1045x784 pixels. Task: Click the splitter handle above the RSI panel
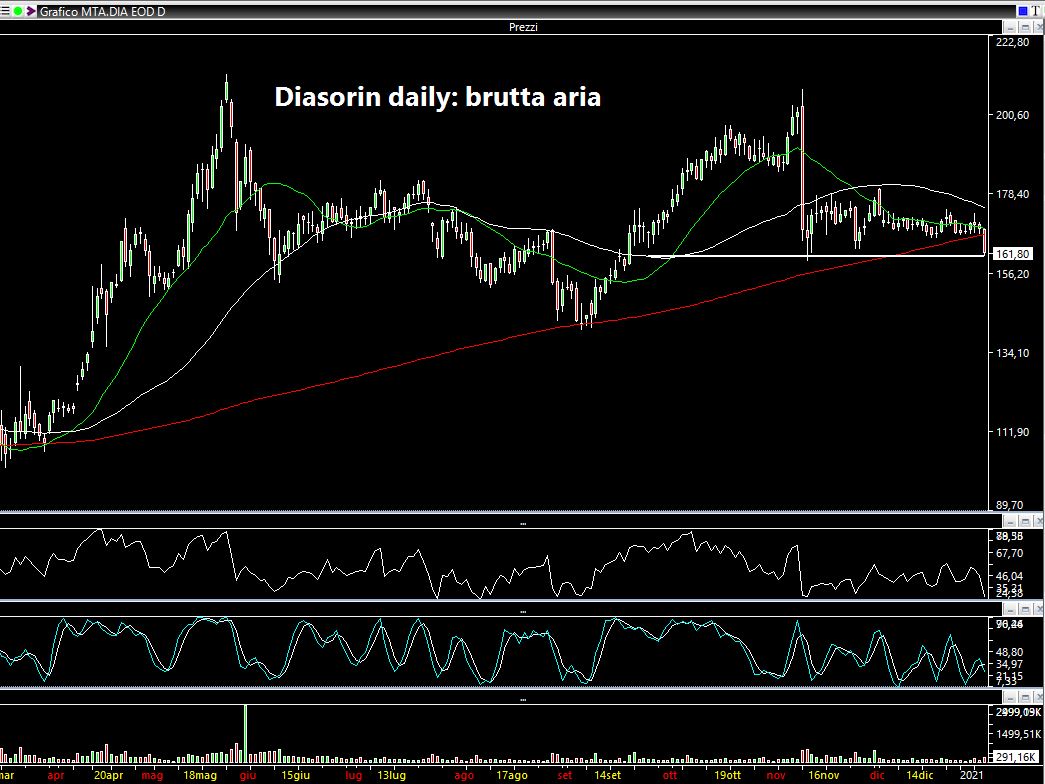[522, 524]
